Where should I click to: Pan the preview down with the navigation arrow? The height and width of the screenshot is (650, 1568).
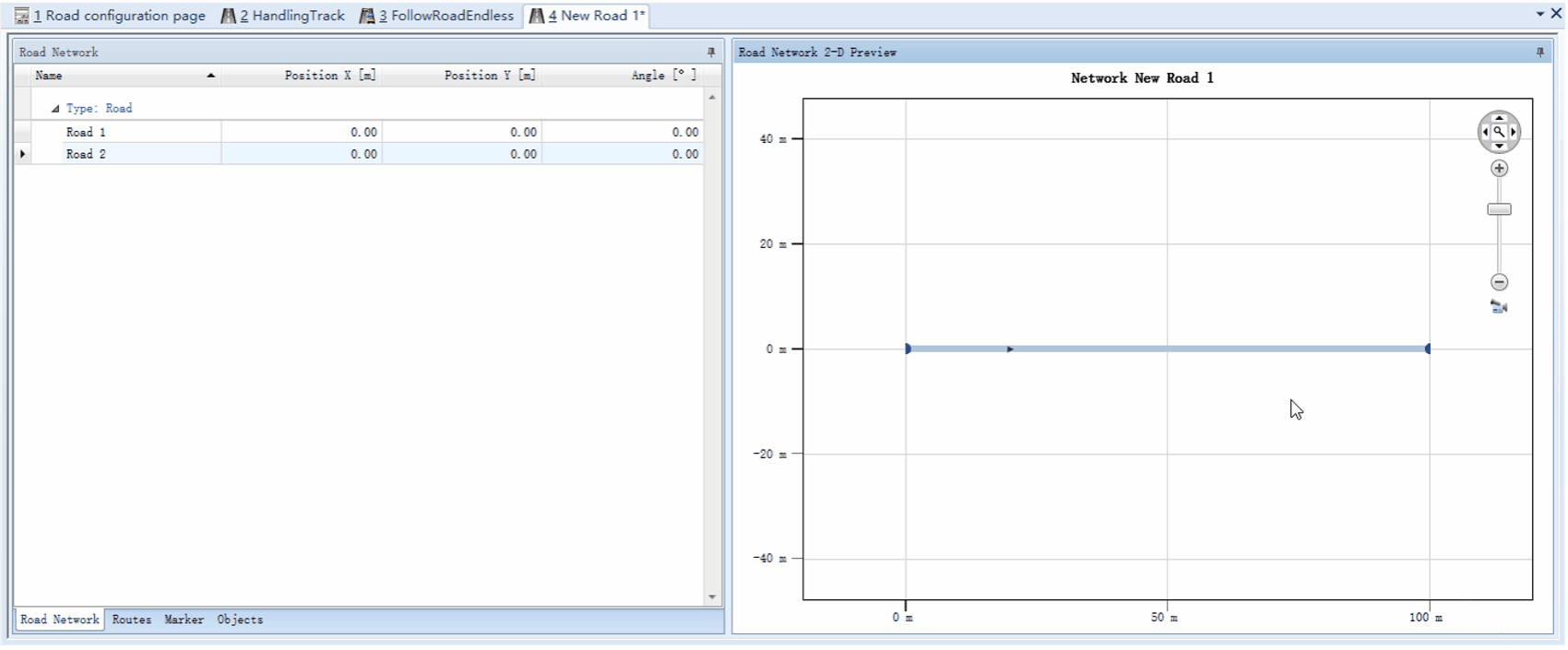pyautogui.click(x=1499, y=146)
